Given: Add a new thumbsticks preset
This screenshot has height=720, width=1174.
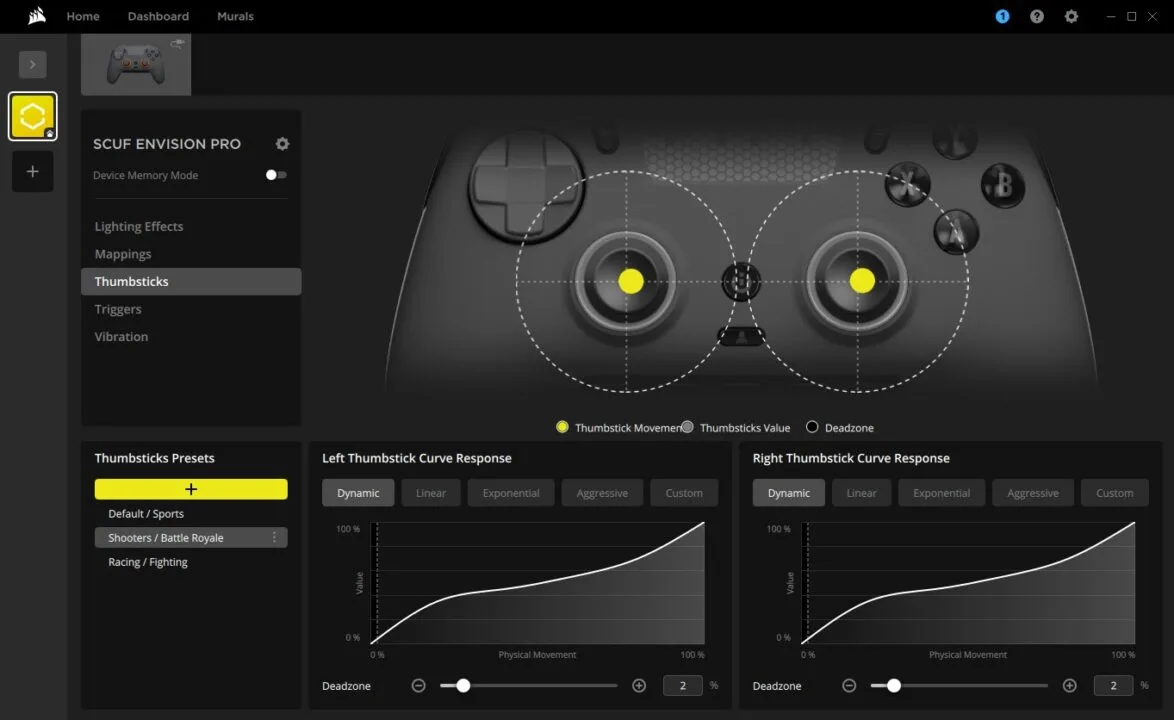Looking at the screenshot, I should pos(190,489).
